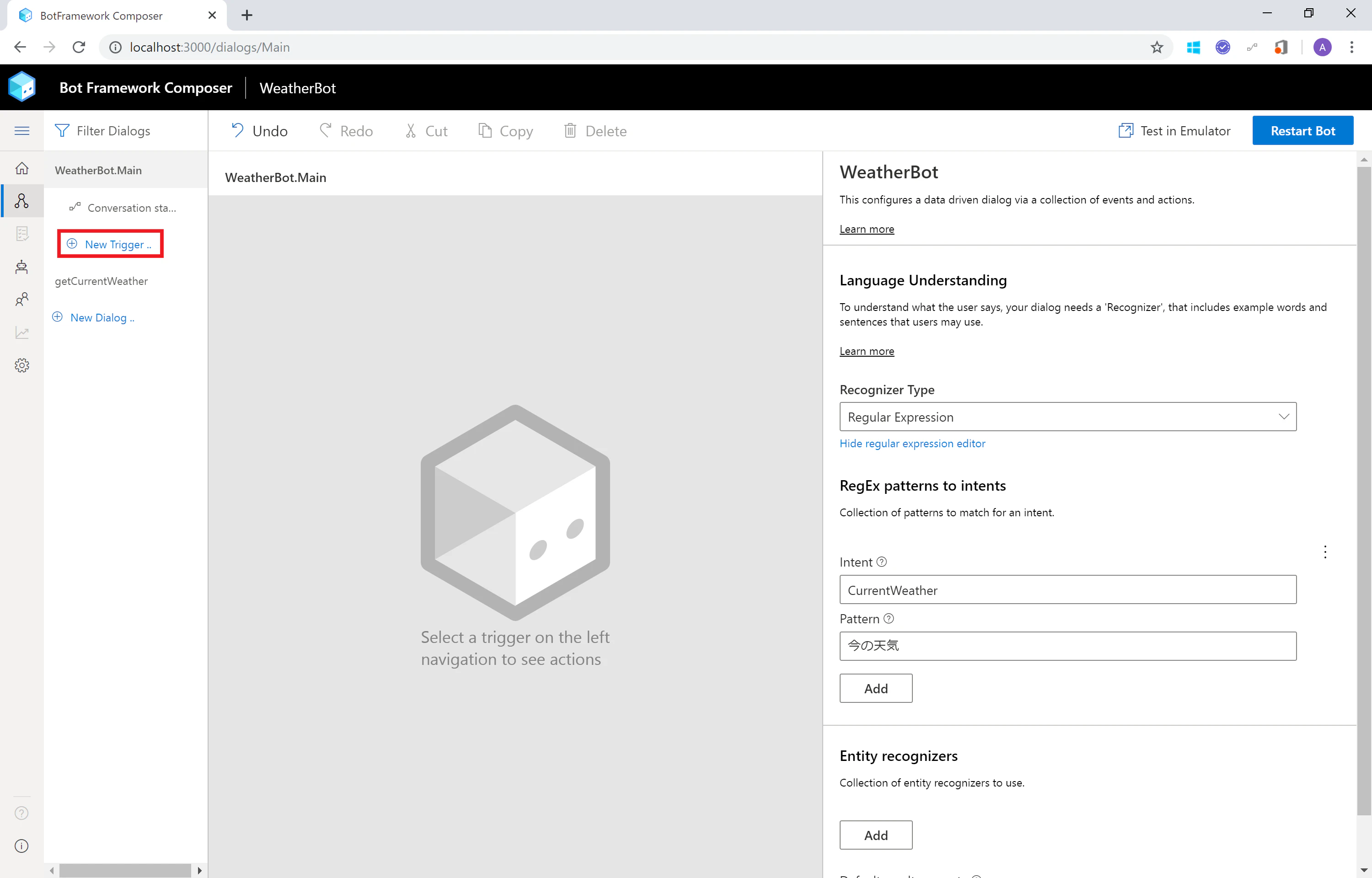The image size is (1372, 878).
Task: Click Test in Emulator
Action: click(x=1174, y=131)
